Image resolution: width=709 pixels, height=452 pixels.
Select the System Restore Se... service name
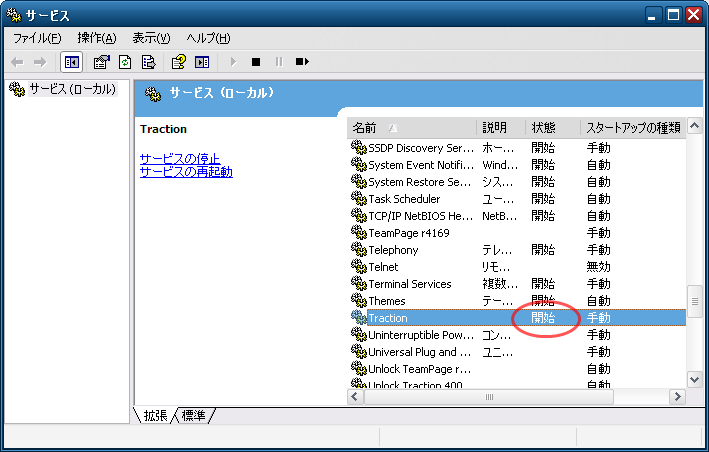pos(420,182)
